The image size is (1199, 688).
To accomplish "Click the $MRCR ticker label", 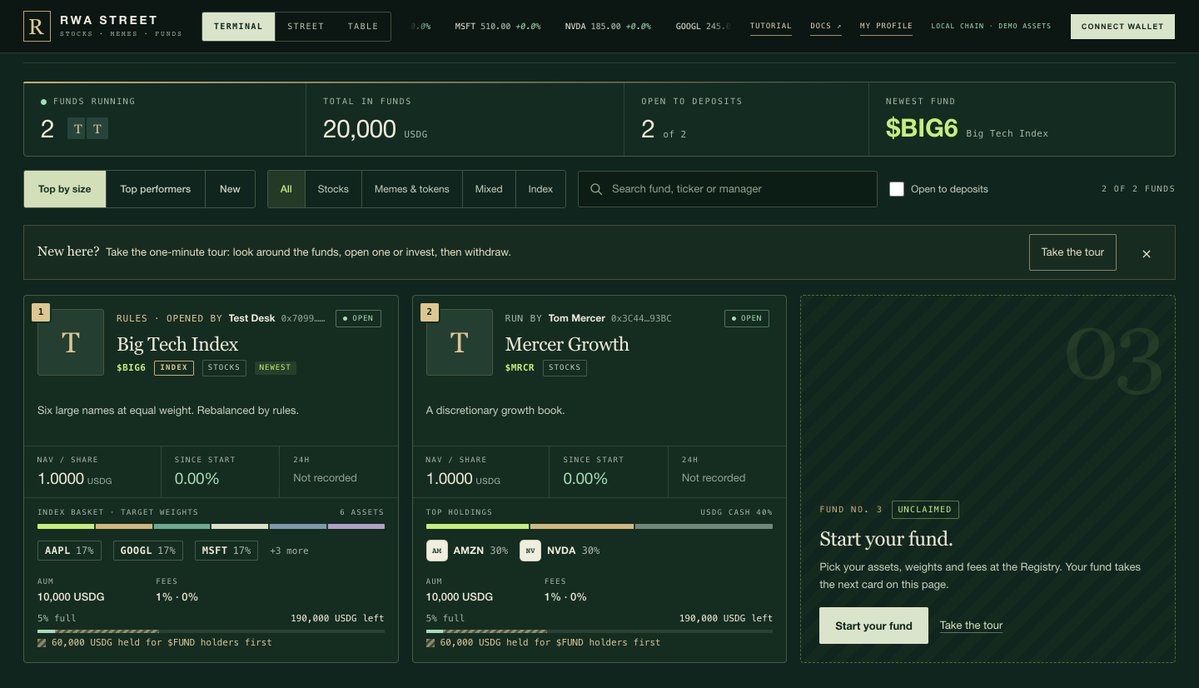I will click(x=519, y=368).
